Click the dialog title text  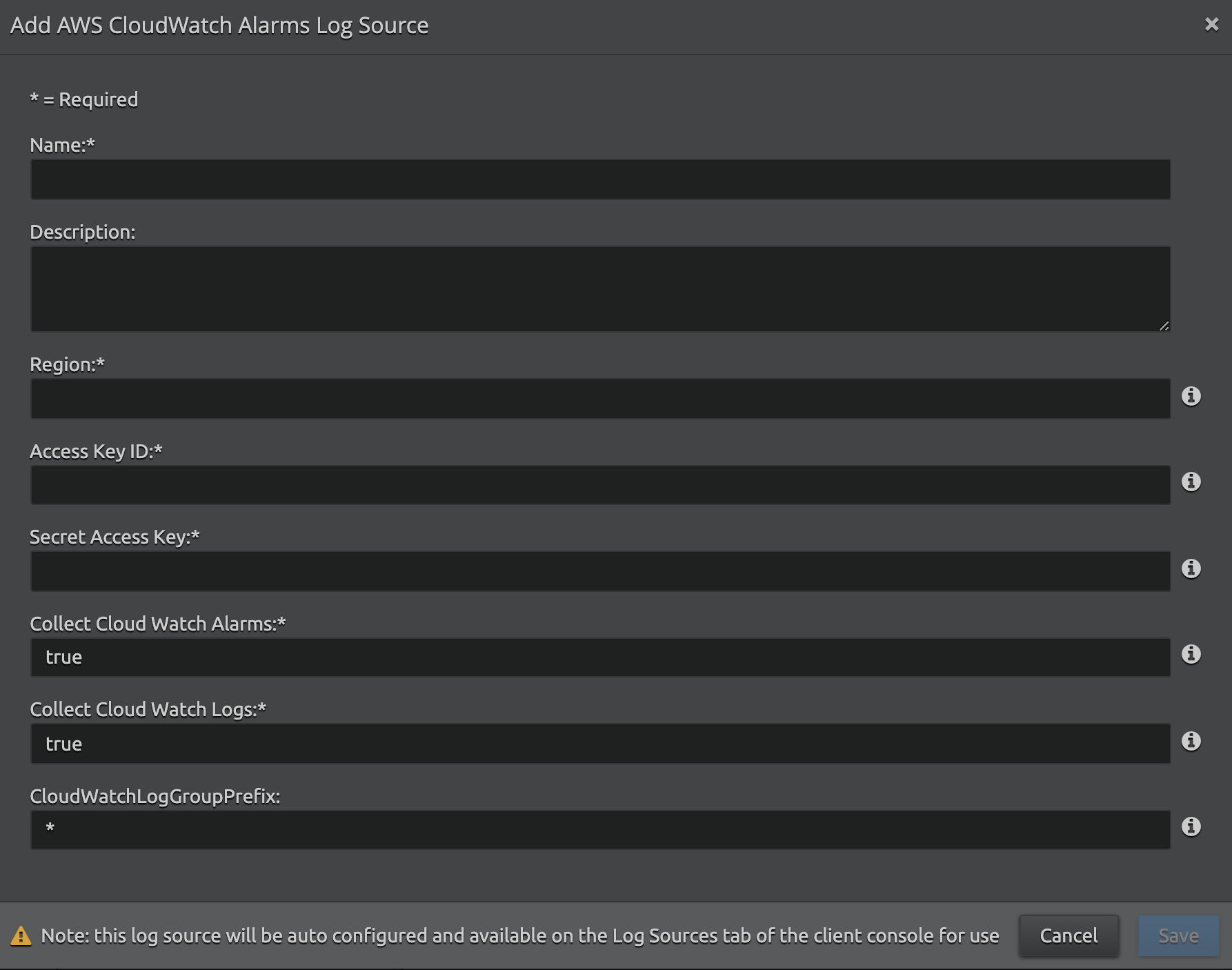click(x=219, y=26)
